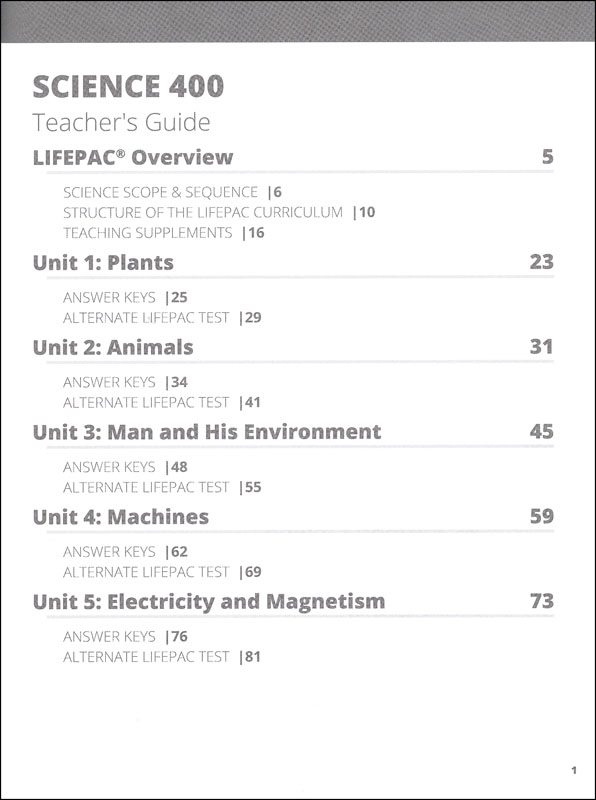596x800 pixels.
Task: Open Alternate LIFEPAC Test page 55
Action: coord(162,487)
